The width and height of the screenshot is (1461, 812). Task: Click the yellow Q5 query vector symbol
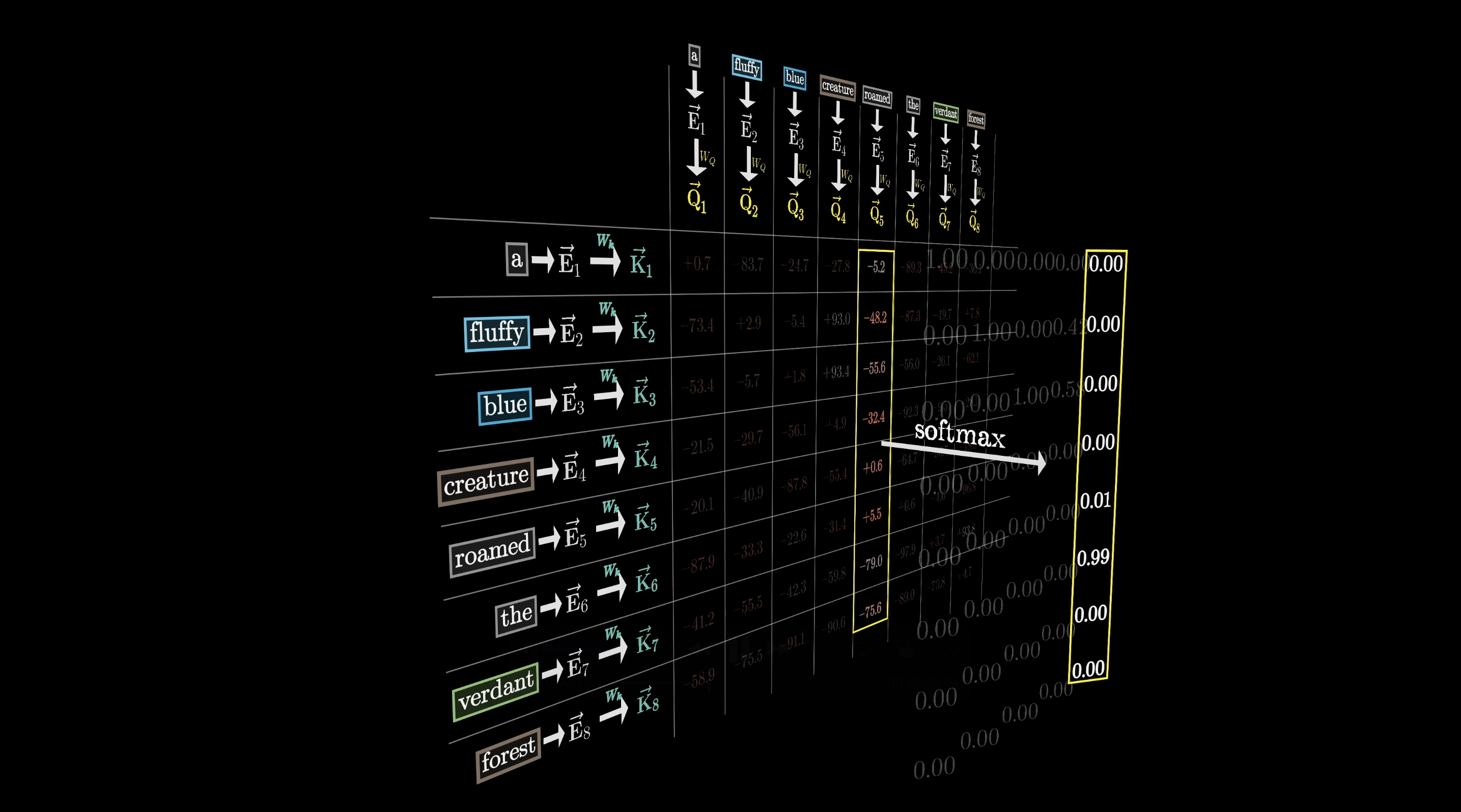(876, 213)
